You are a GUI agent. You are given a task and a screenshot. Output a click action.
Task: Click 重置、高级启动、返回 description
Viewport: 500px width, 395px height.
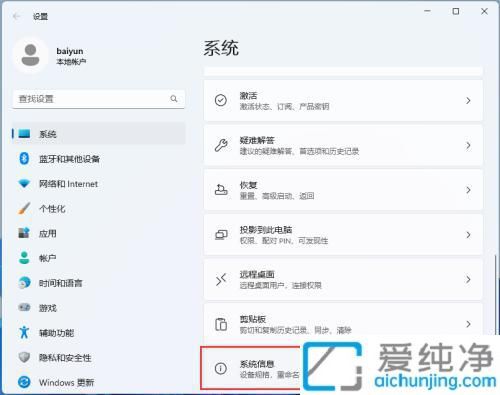coord(277,196)
